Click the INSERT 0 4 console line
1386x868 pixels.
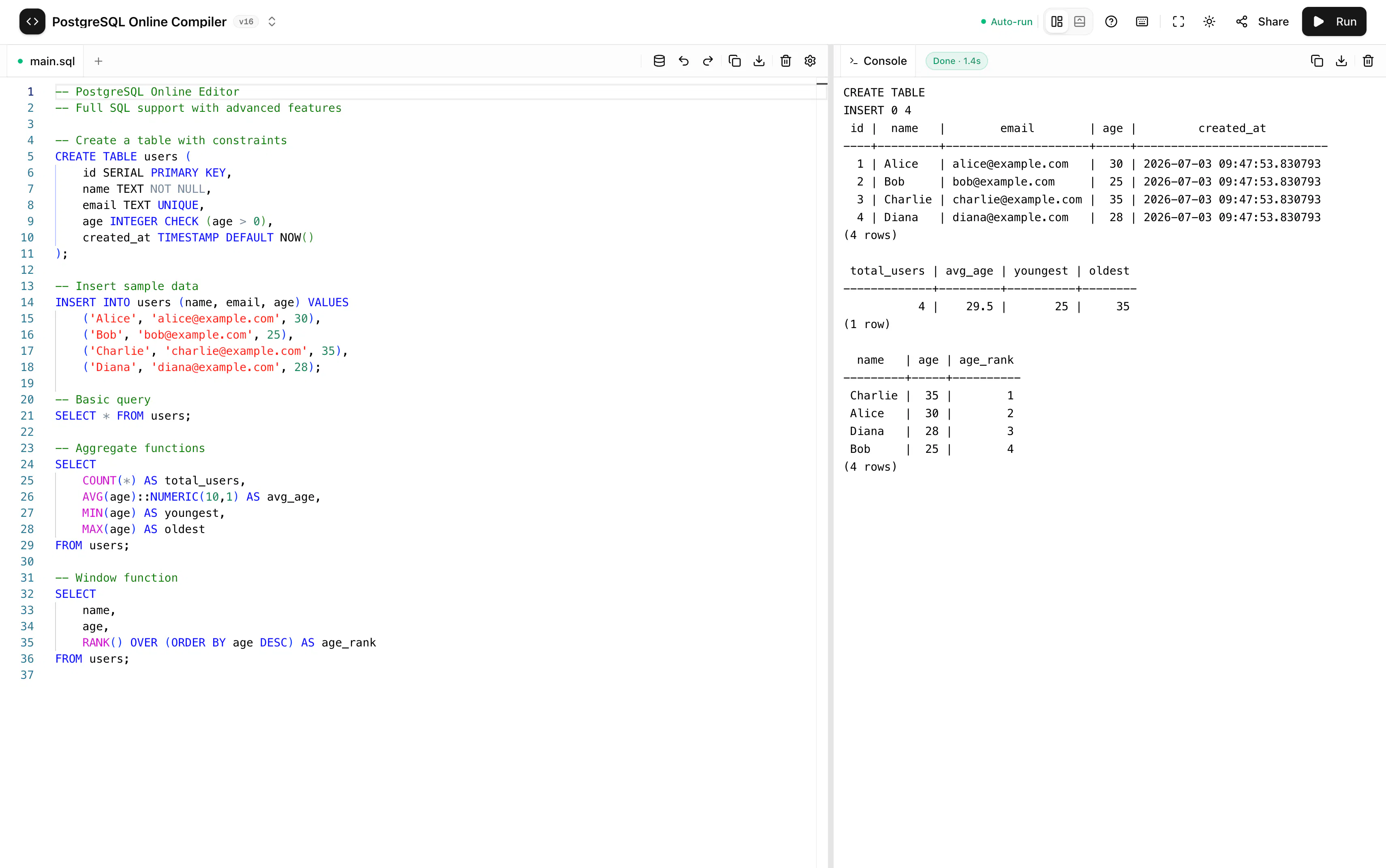(x=877, y=110)
